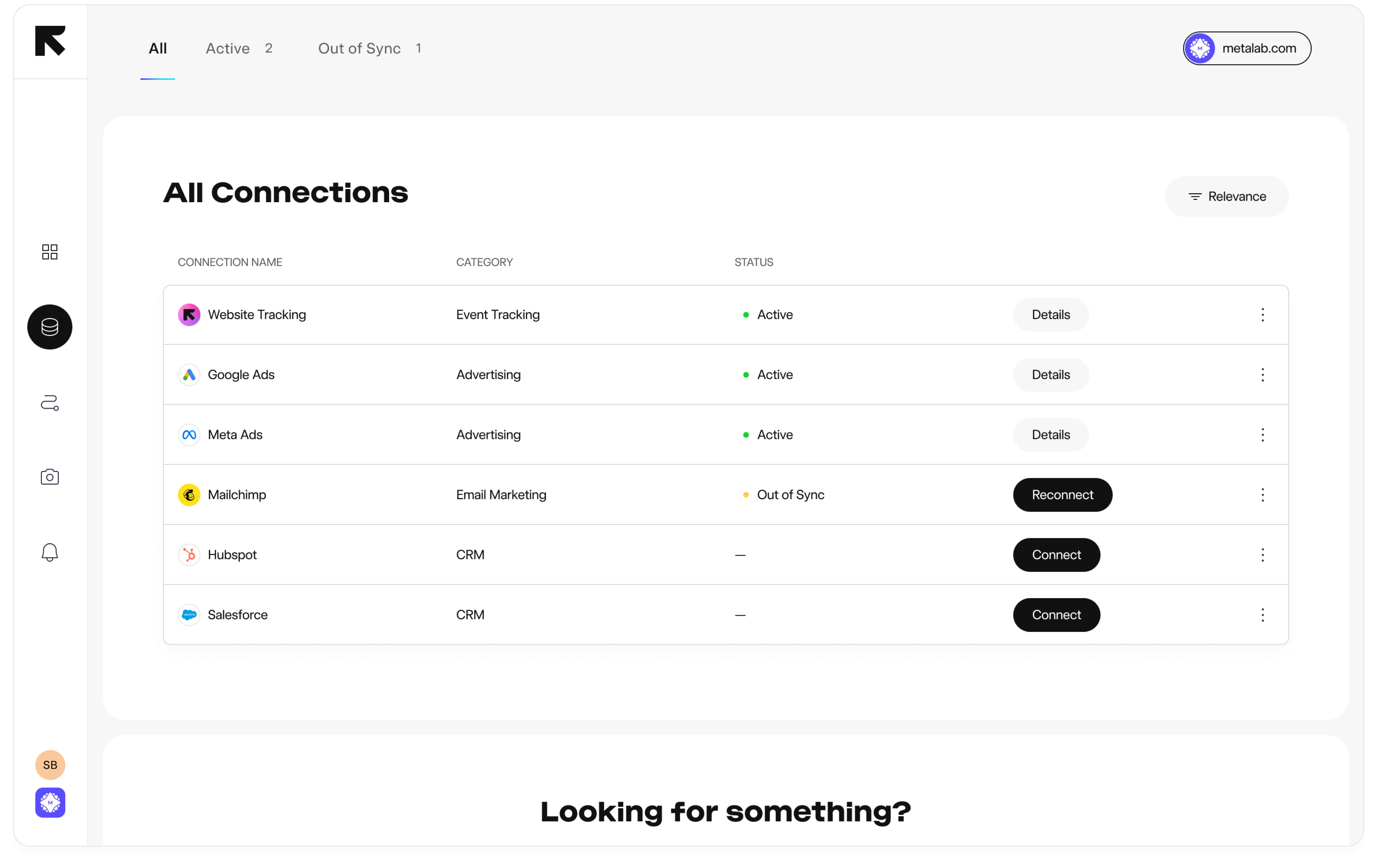Screen dimensions: 1377x868
Task: Click the app logo at top left
Action: coord(50,41)
